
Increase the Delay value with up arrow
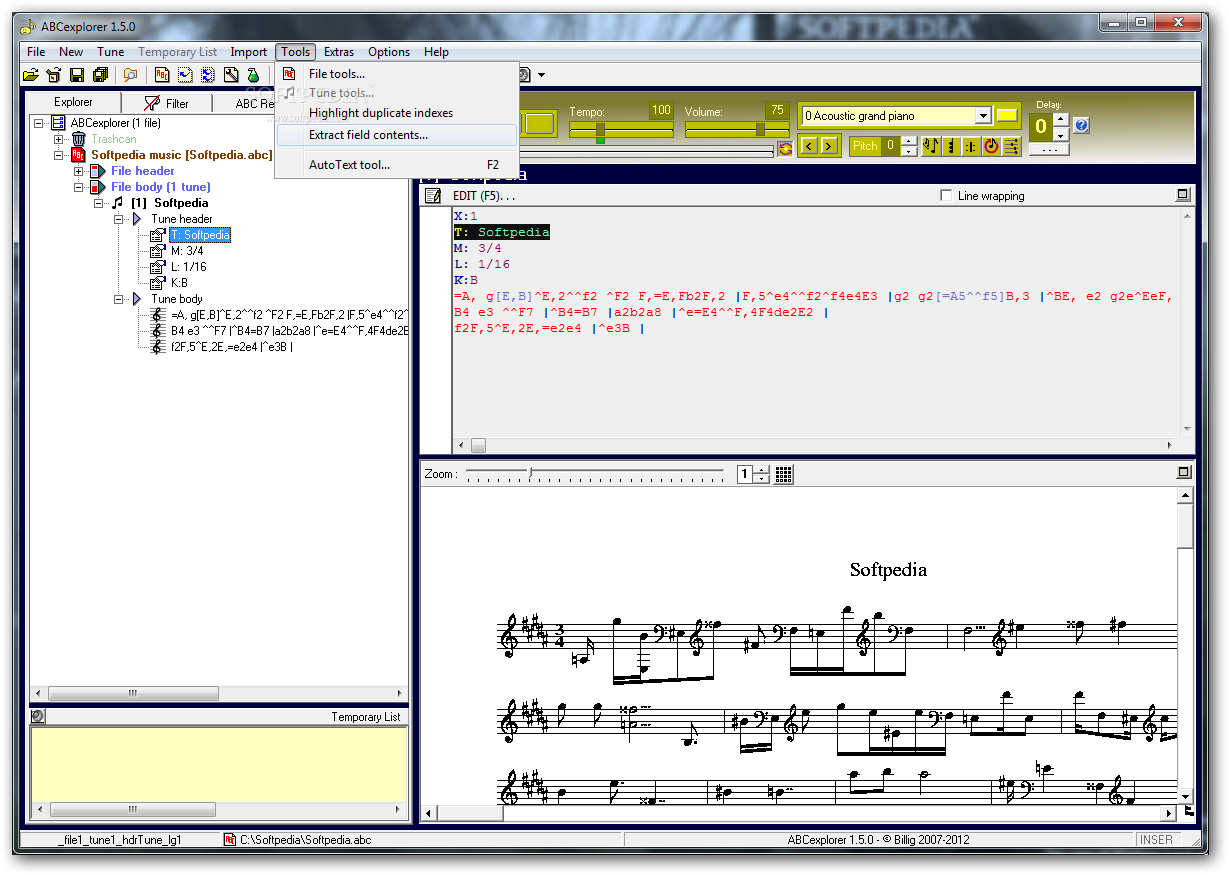click(1061, 120)
